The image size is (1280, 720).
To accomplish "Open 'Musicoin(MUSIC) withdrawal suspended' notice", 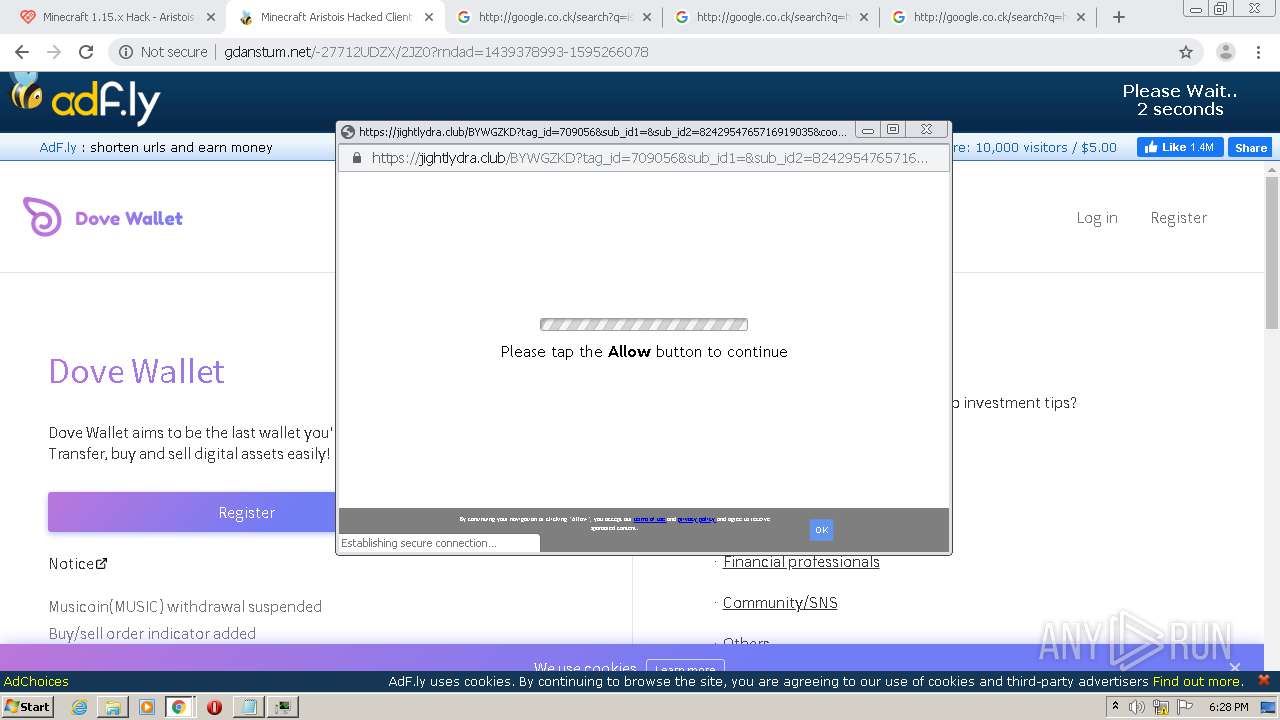I will point(185,607).
